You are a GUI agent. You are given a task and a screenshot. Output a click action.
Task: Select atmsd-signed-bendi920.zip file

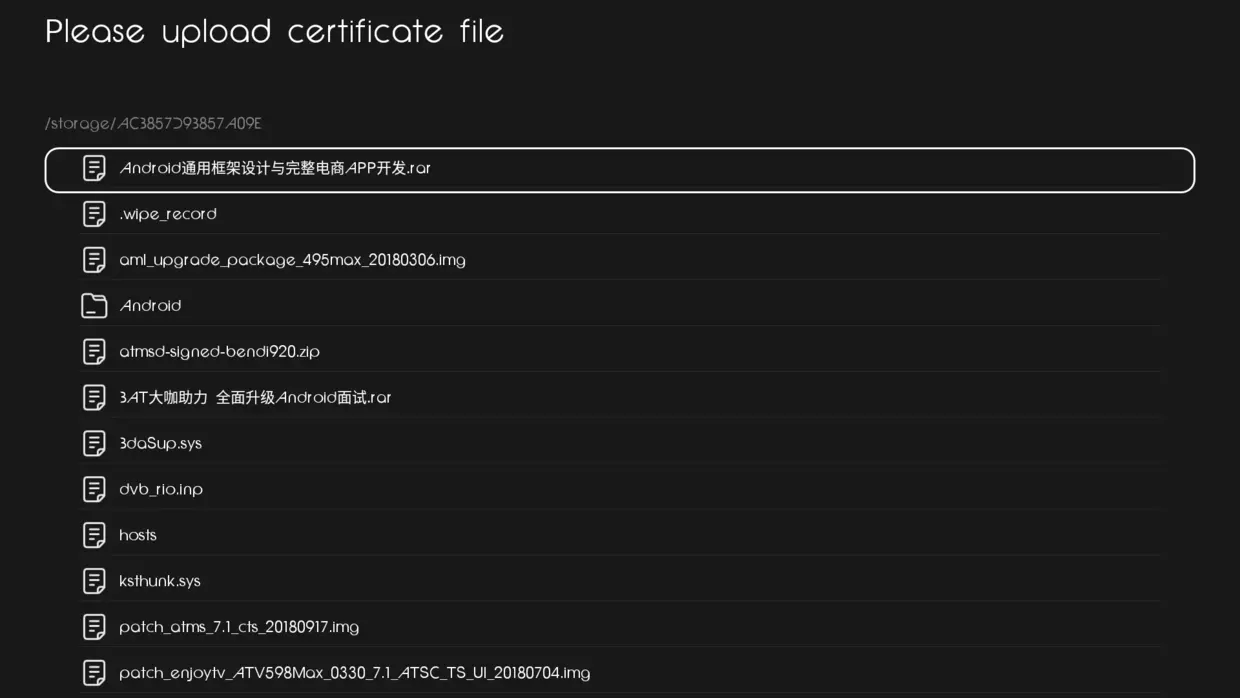(x=620, y=352)
